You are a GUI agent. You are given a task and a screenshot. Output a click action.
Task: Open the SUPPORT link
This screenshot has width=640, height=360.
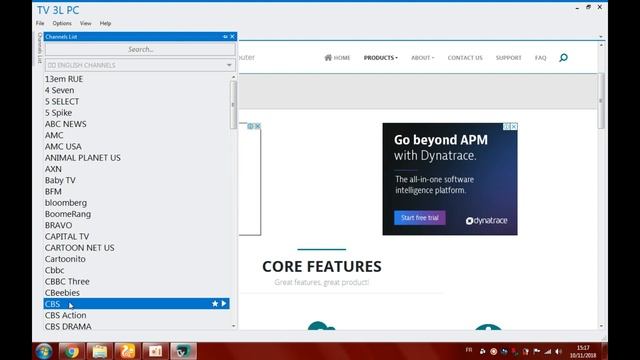point(509,58)
